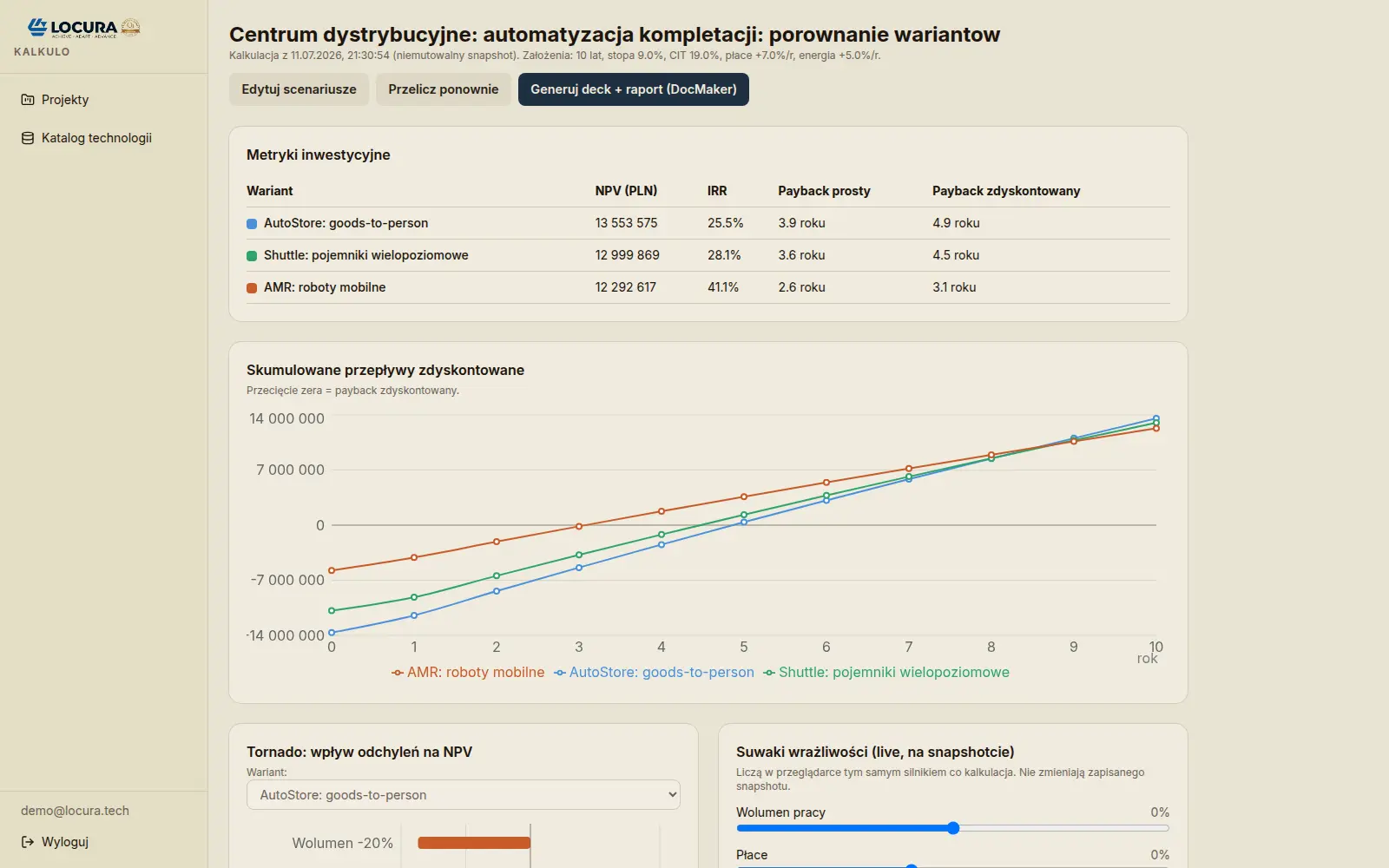Generate deck and report with DocMaker
The image size is (1389, 868).
(x=634, y=89)
